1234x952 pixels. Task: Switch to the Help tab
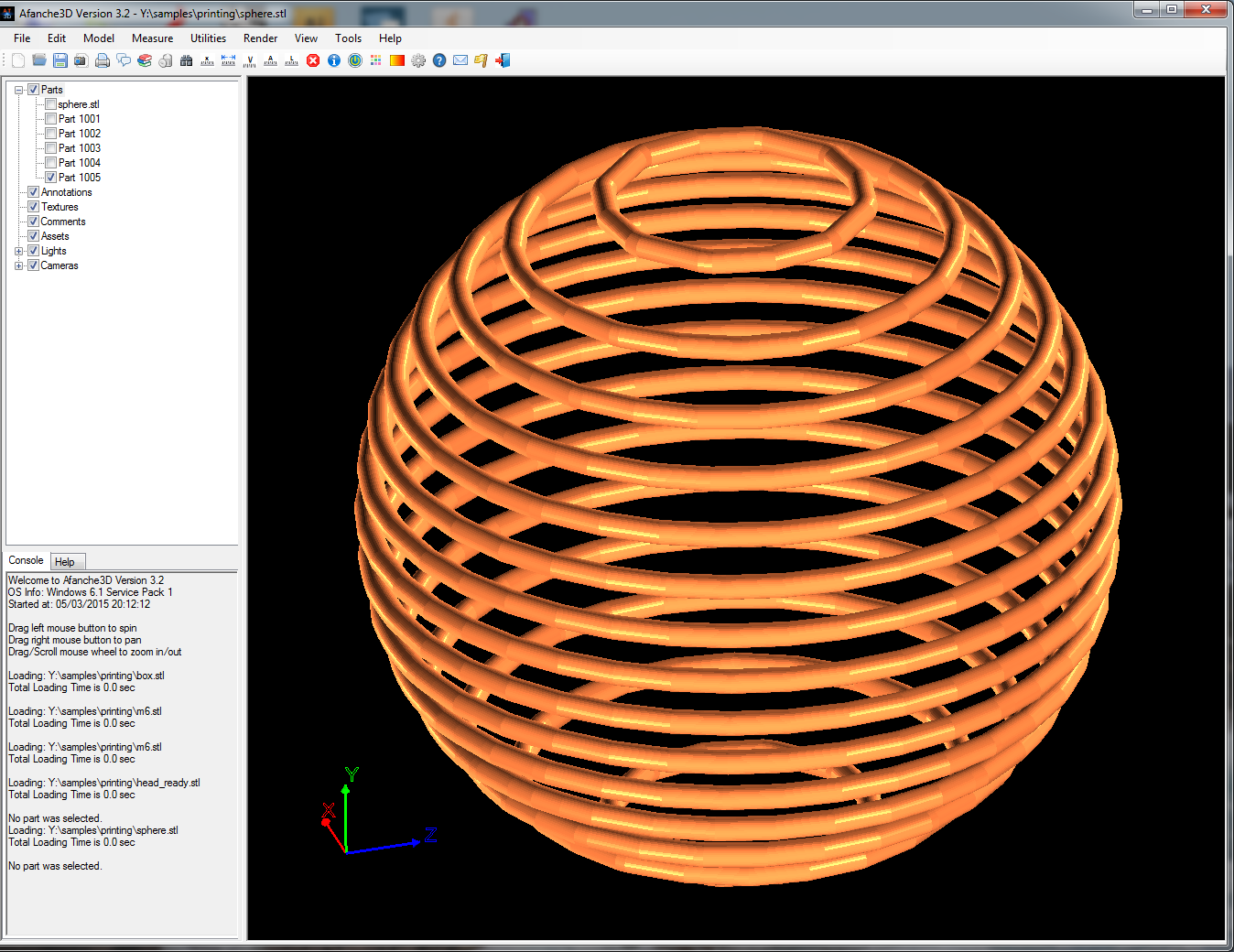pyautogui.click(x=65, y=562)
